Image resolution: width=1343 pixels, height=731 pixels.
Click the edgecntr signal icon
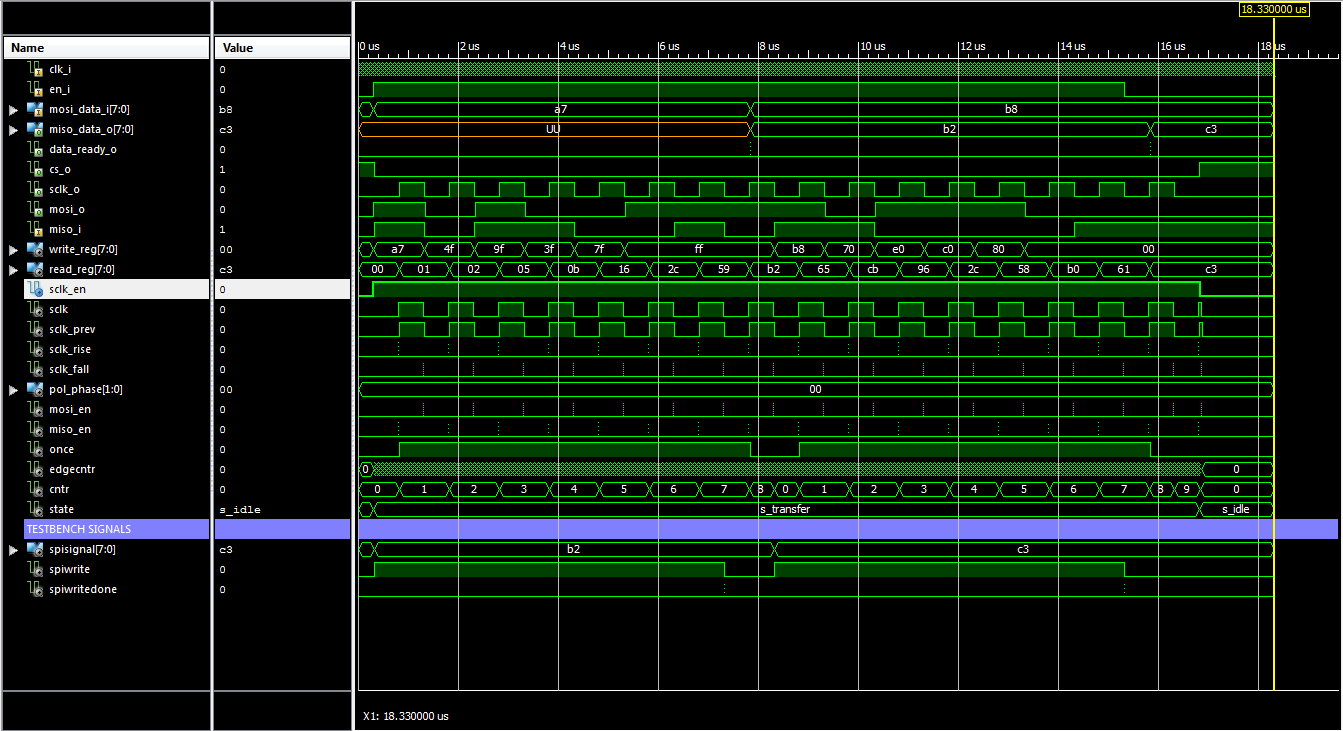pos(35,469)
